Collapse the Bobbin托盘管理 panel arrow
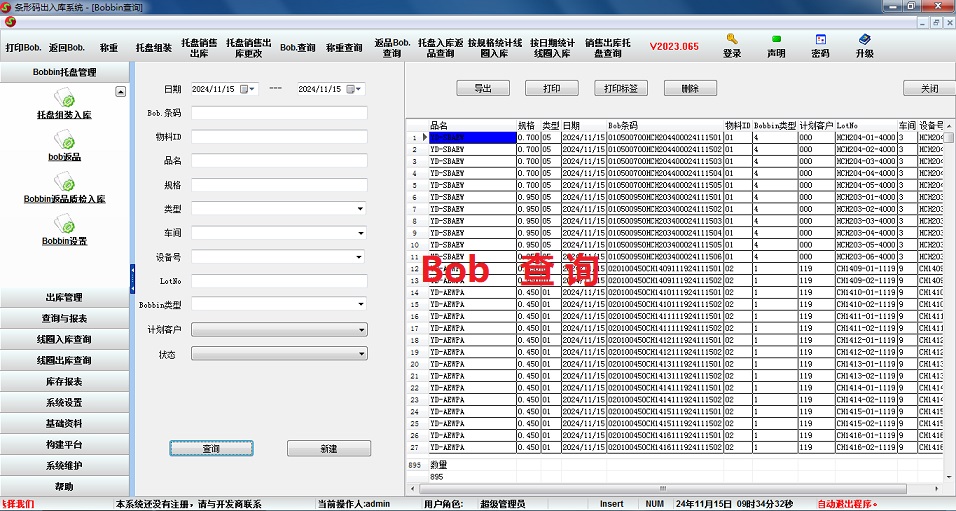 coord(121,92)
